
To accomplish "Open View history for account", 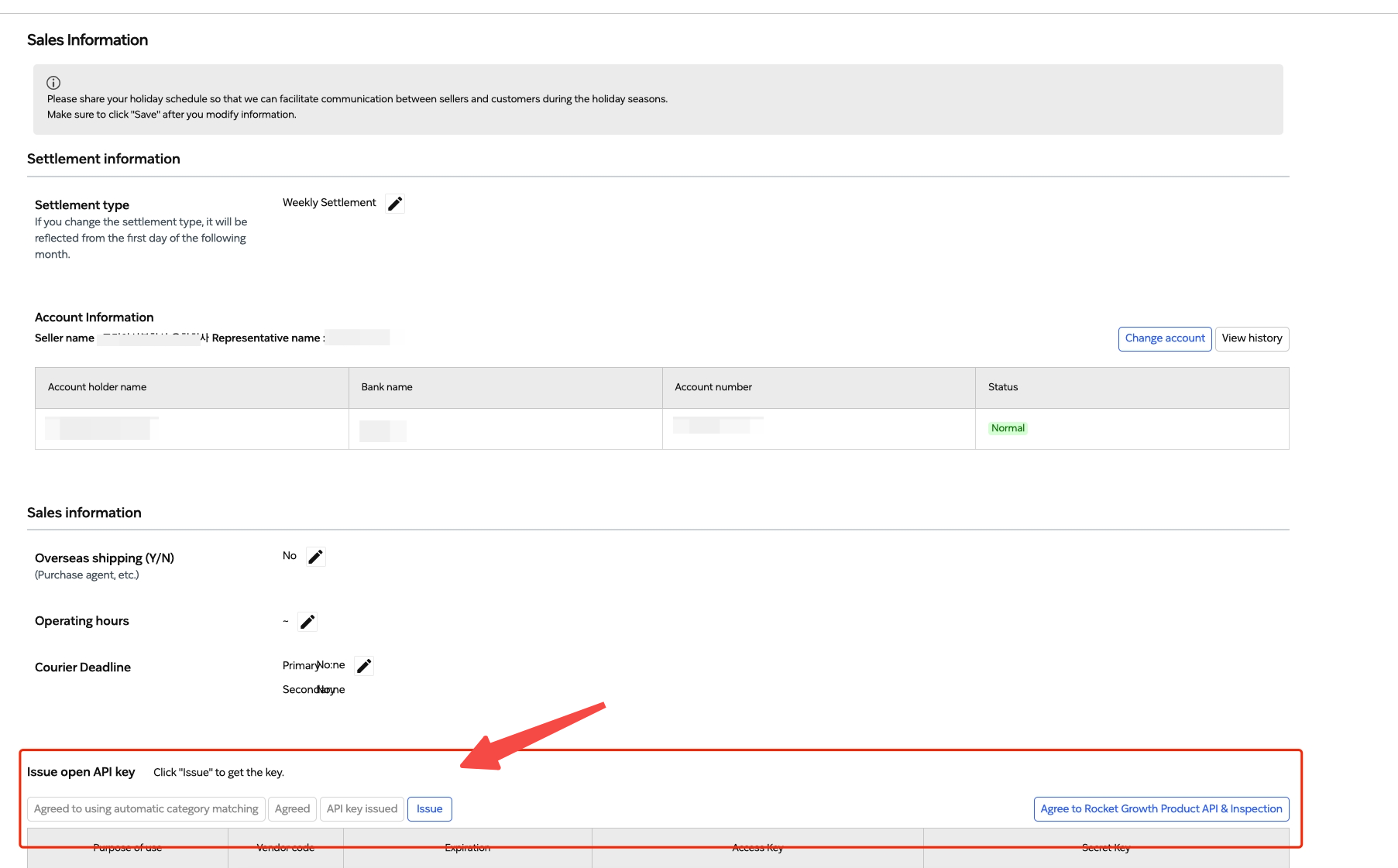I will 1252,338.
